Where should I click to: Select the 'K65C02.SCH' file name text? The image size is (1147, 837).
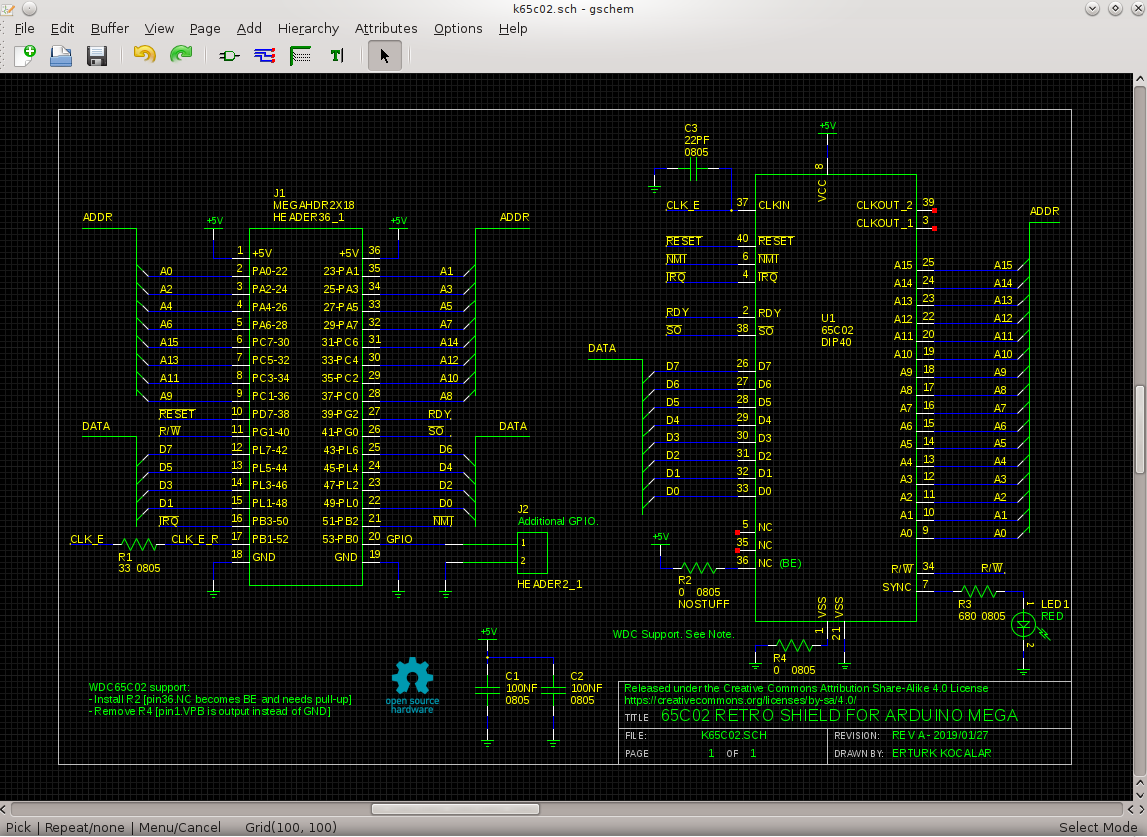point(734,735)
